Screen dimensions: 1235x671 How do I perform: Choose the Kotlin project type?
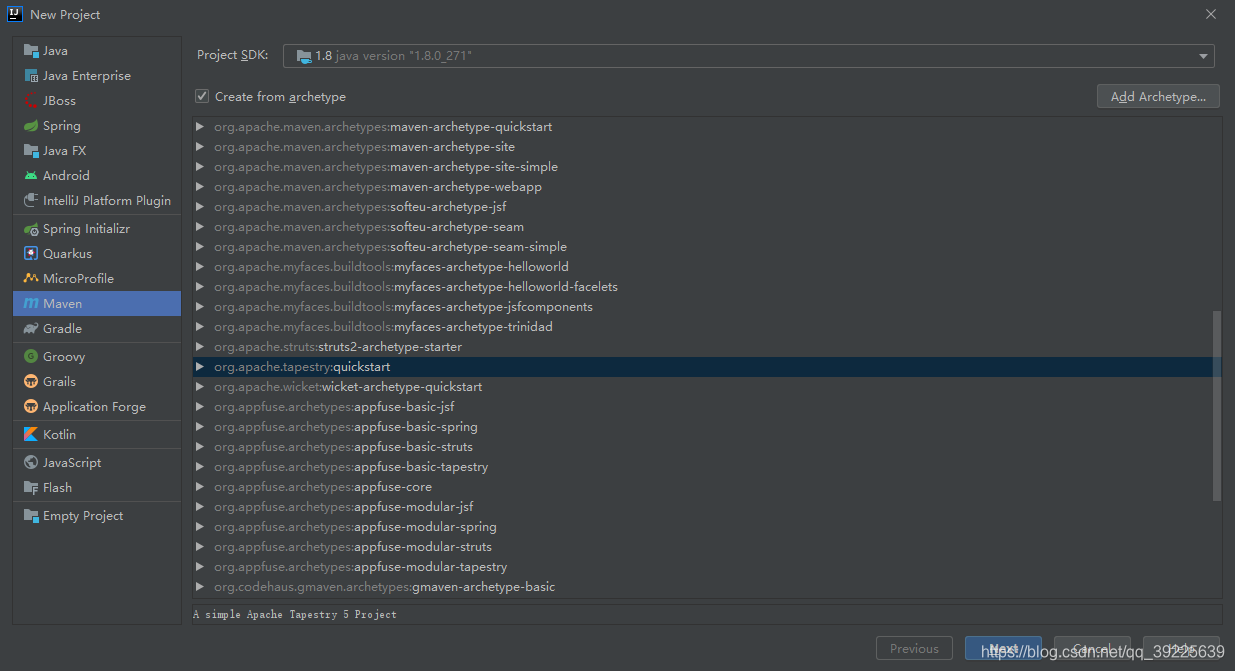97,435
